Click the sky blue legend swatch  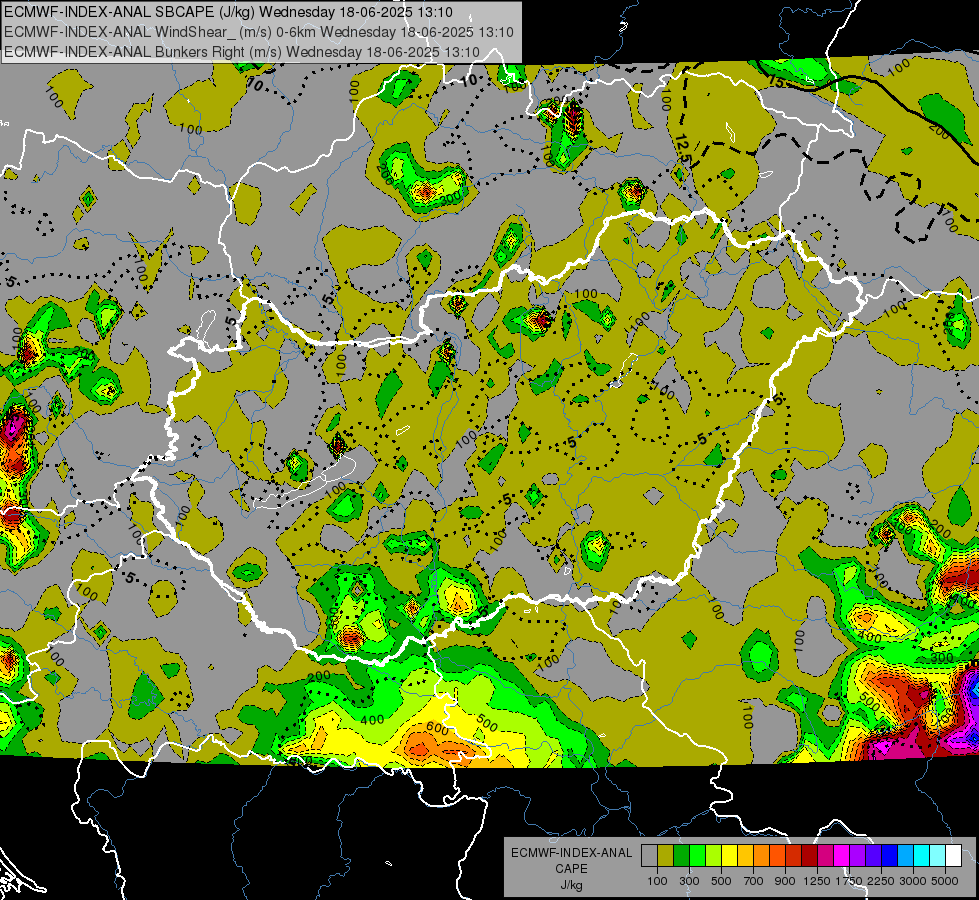click(x=906, y=855)
